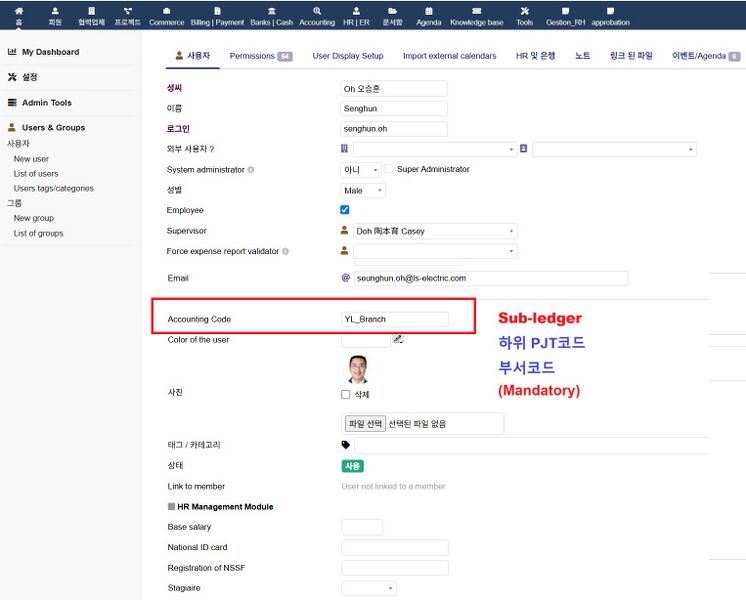Open the external user third-party dropdown
The width and height of the screenshot is (746, 600).
(x=435, y=149)
